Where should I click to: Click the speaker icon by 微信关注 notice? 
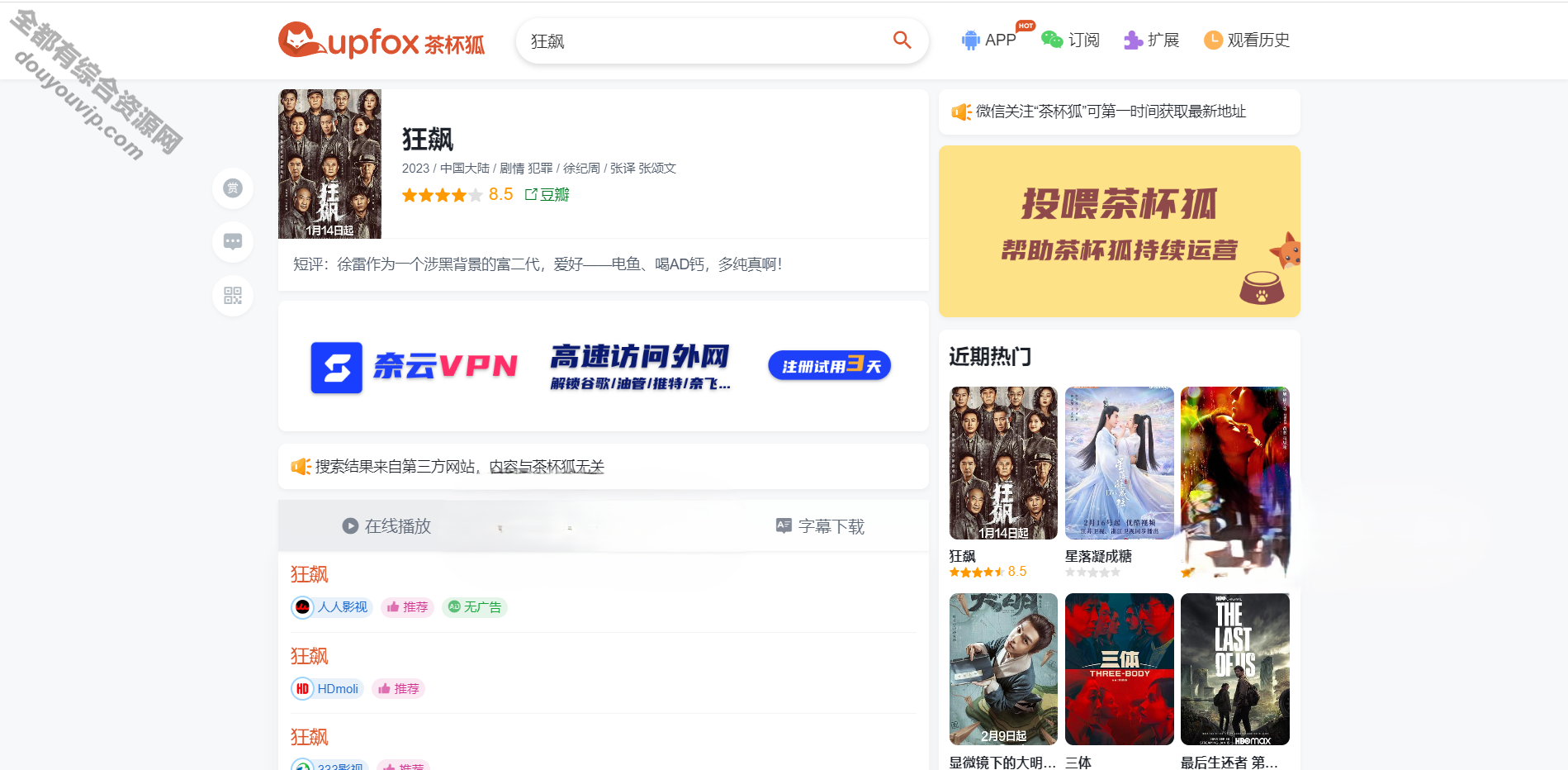click(961, 112)
